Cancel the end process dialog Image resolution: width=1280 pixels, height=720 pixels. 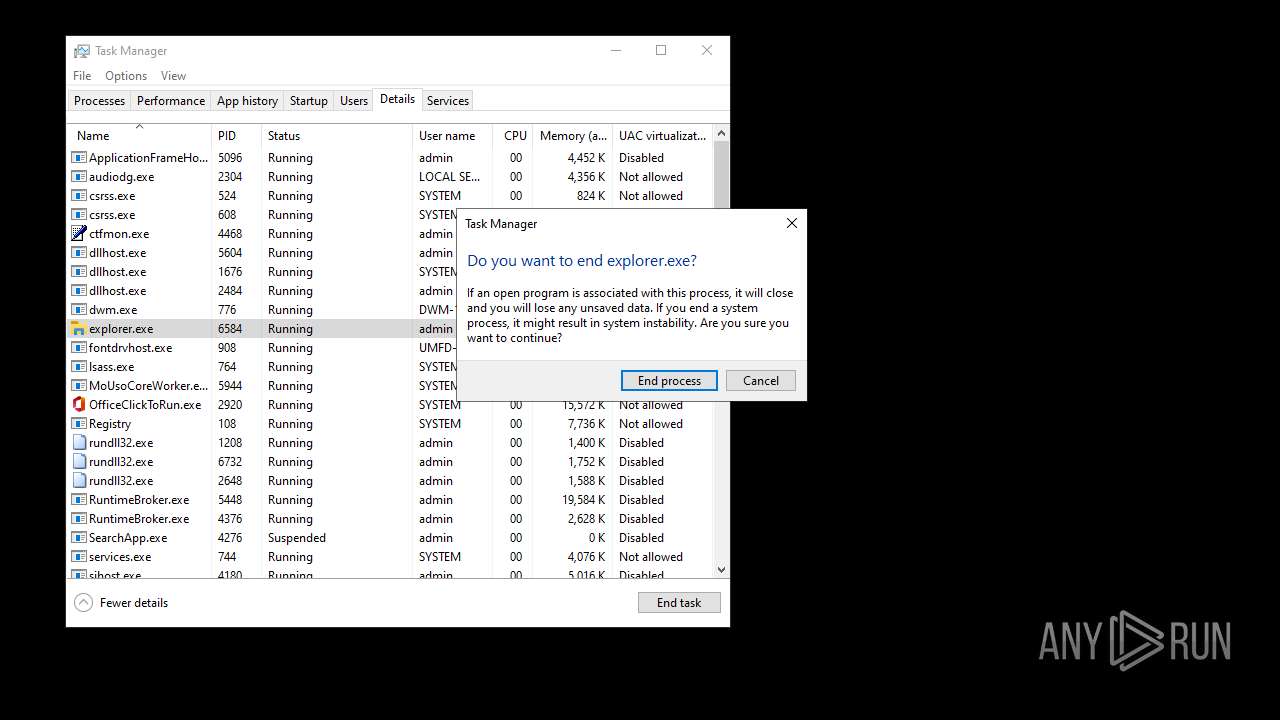tap(761, 380)
